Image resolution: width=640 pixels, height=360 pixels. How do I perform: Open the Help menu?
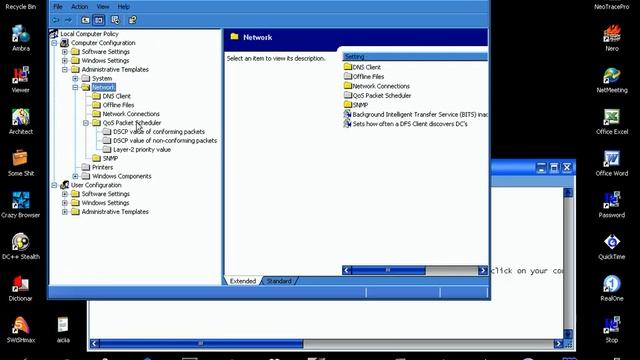coord(124,7)
